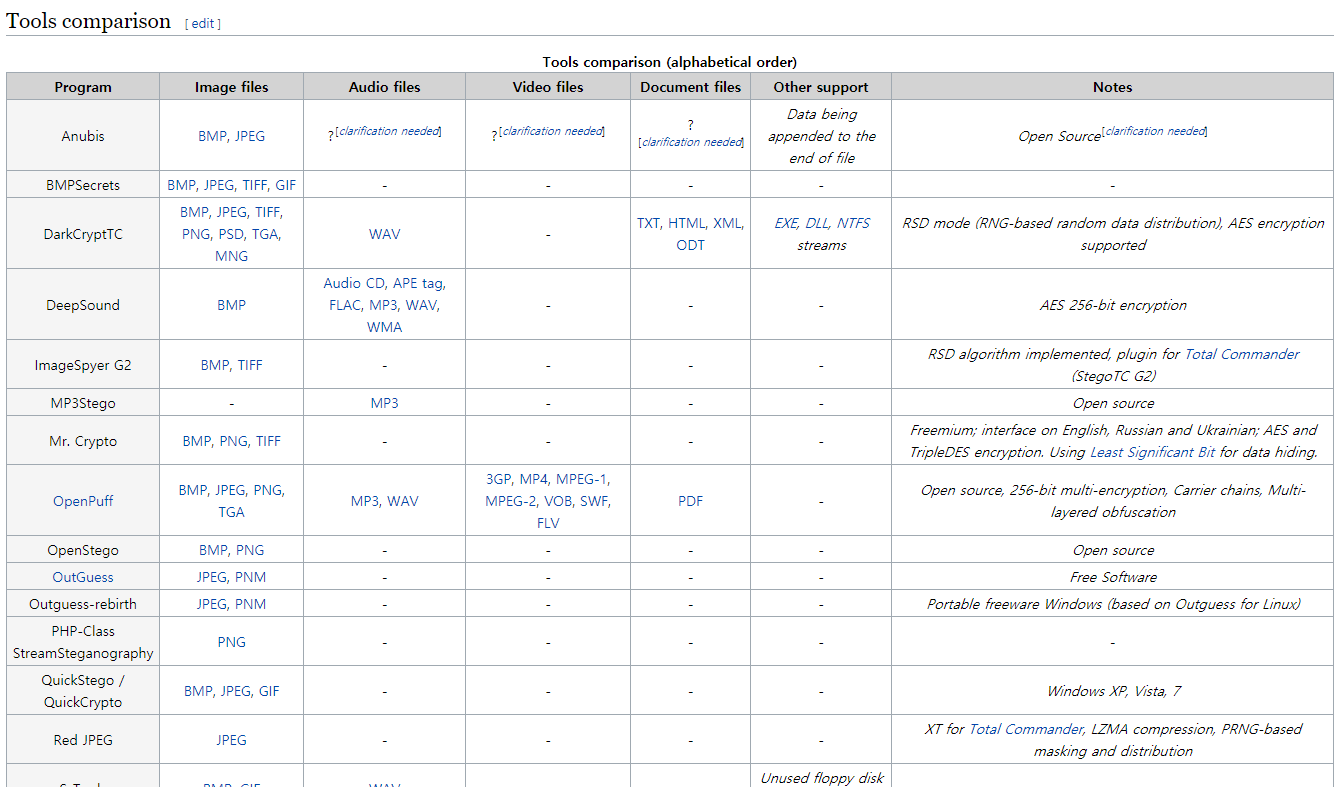The image size is (1341, 787).
Task: Open the APE tag link
Action: 419,283
